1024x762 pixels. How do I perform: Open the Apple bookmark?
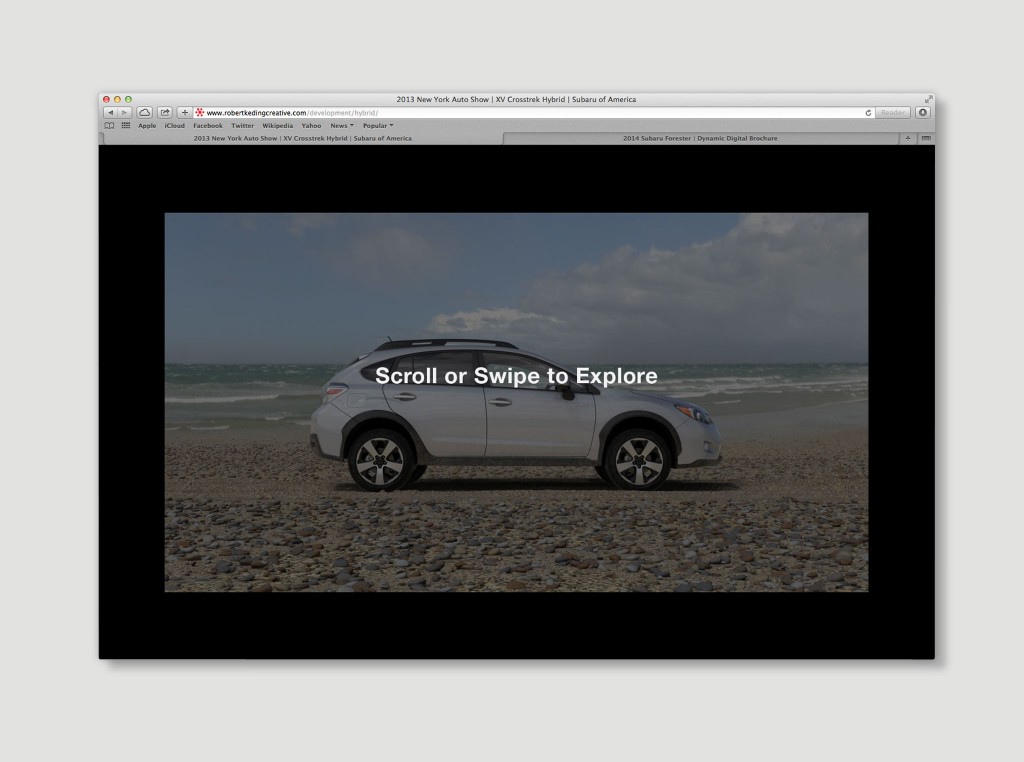point(147,125)
